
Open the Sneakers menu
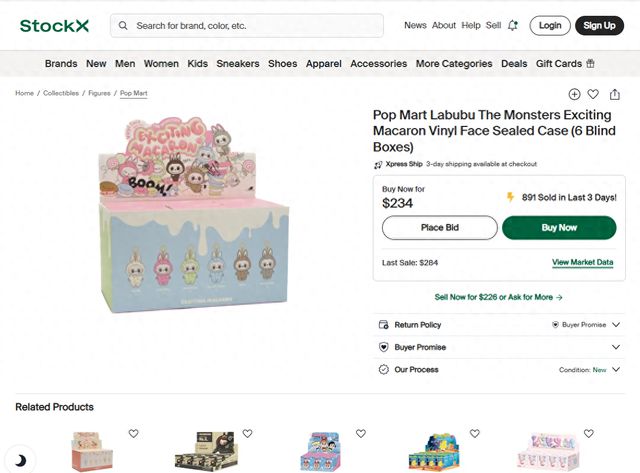238,64
